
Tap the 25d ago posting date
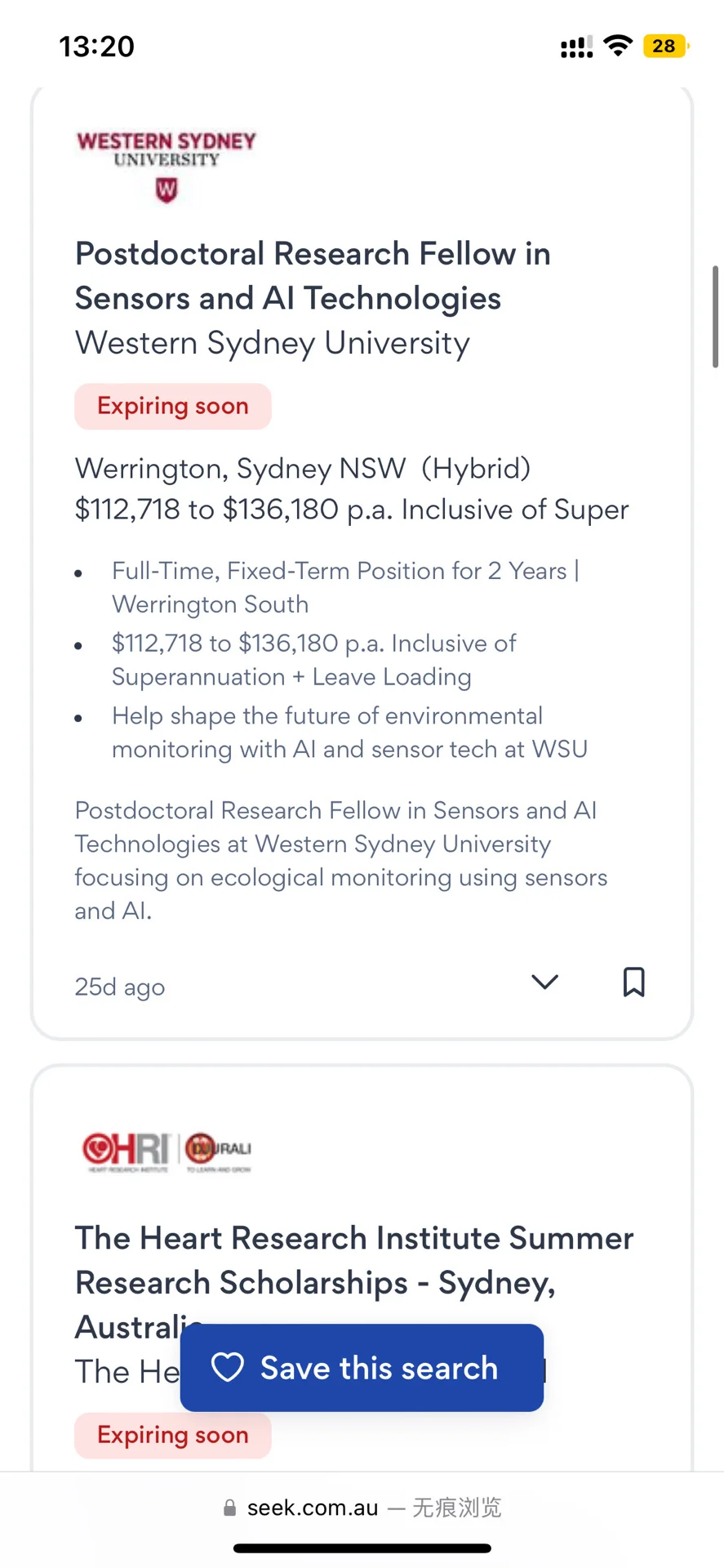click(x=120, y=987)
